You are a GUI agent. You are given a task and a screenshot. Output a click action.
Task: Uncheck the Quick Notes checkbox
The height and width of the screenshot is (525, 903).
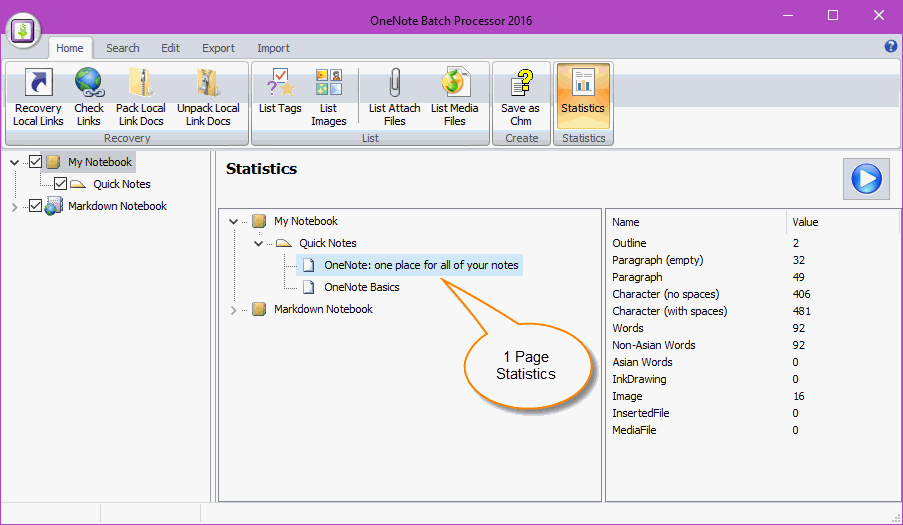tap(60, 184)
